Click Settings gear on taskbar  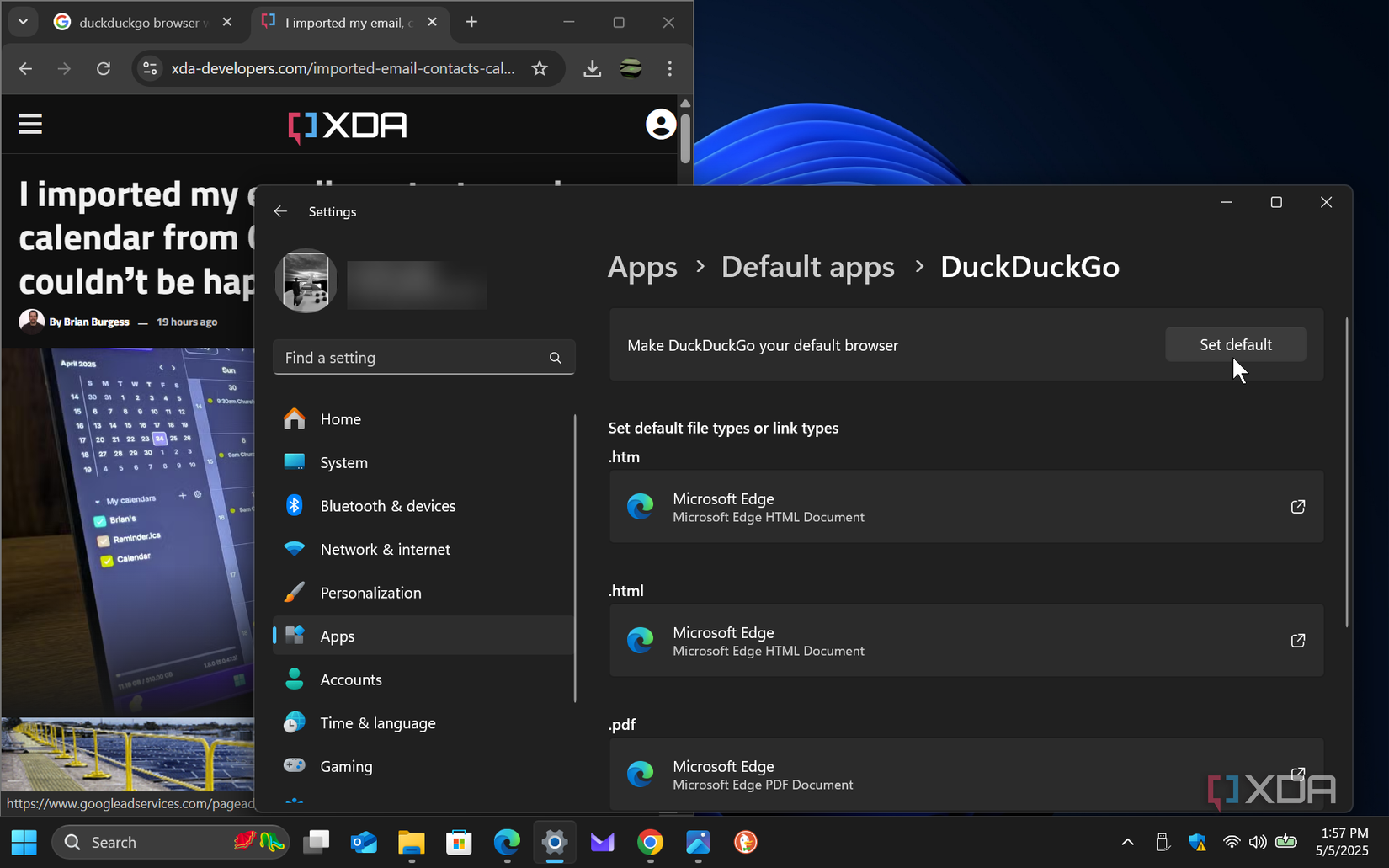pos(555,842)
